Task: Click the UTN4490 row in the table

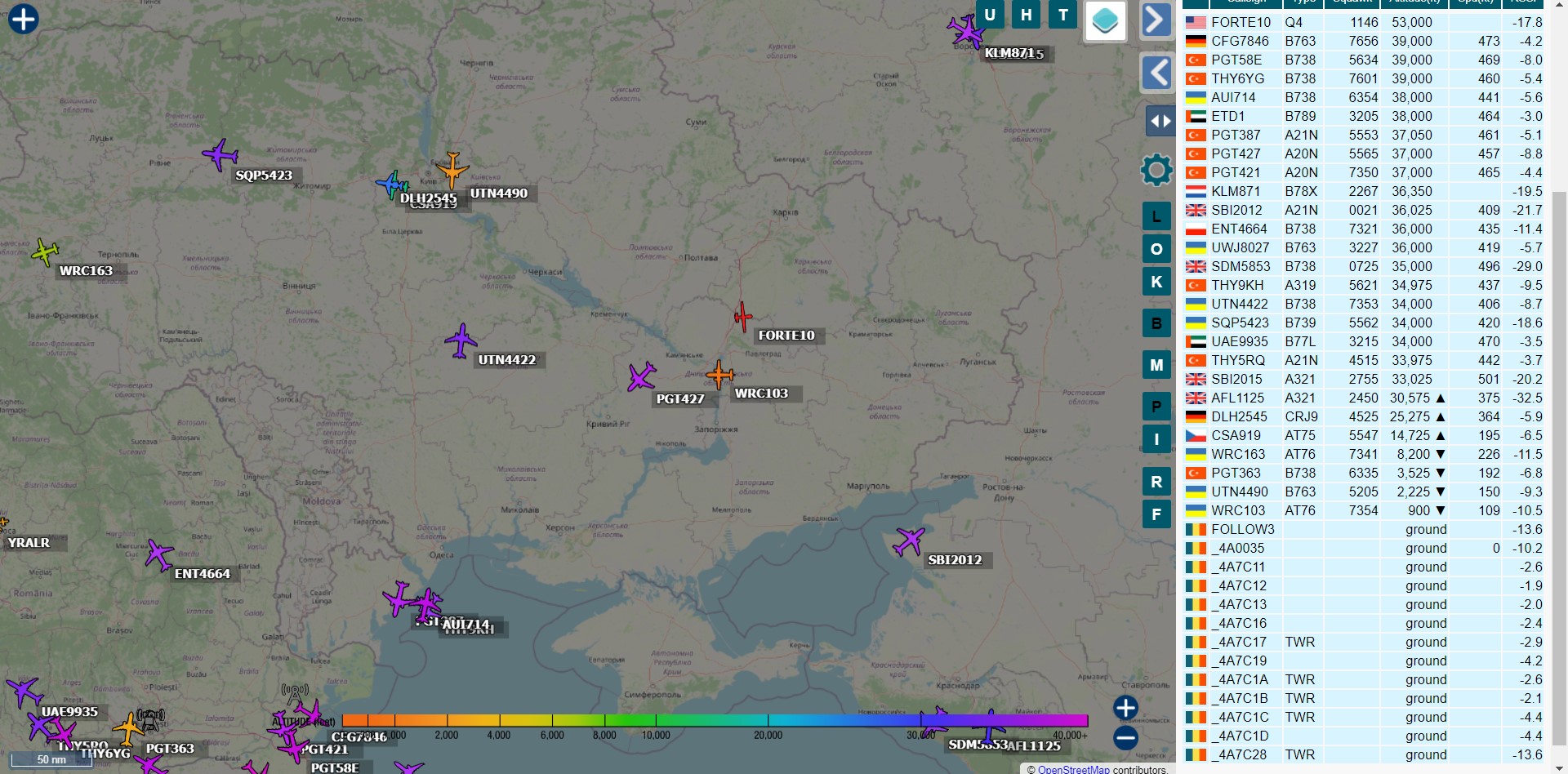Action: click(1364, 492)
